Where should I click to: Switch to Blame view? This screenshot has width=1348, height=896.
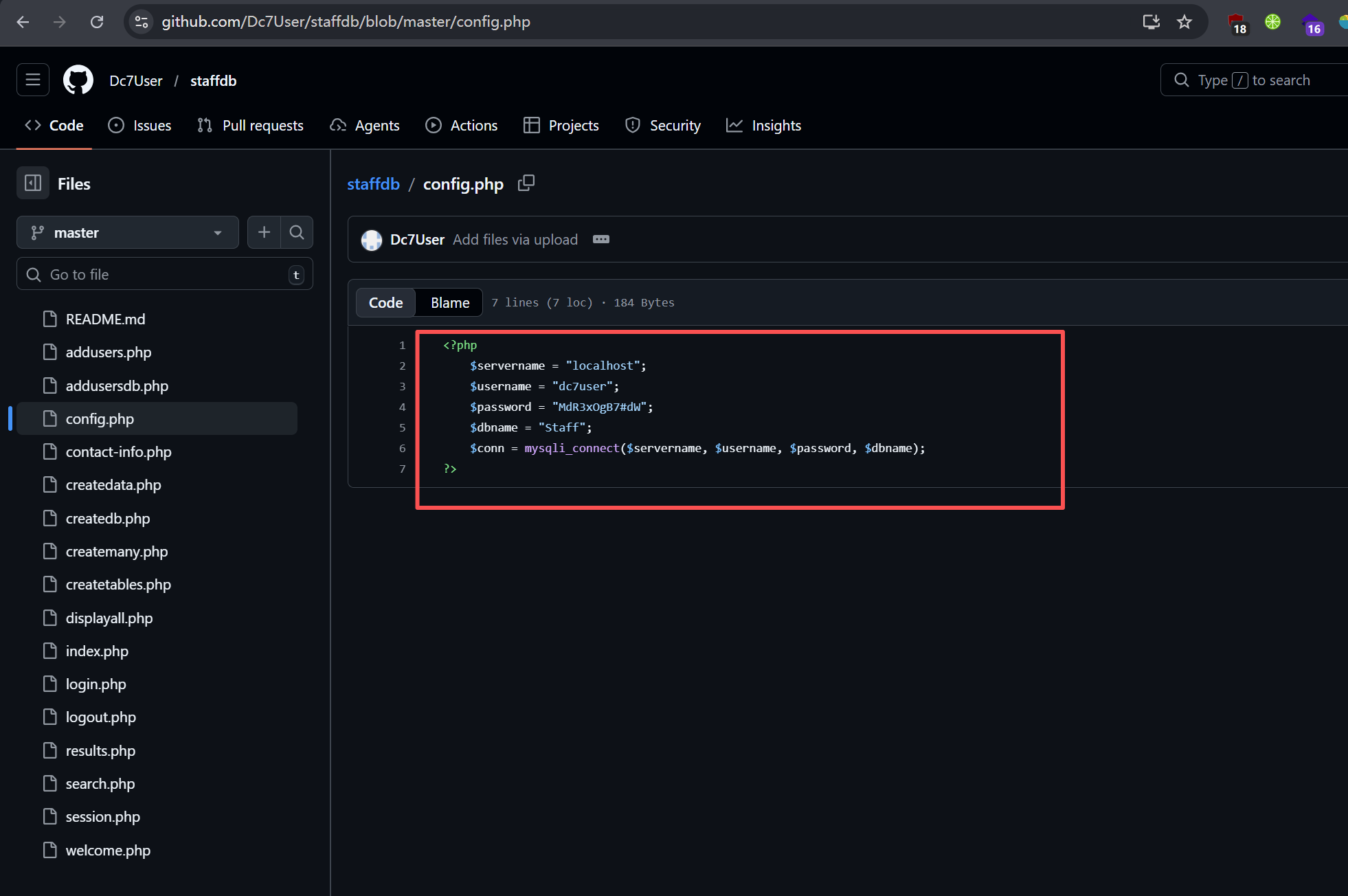(x=450, y=302)
